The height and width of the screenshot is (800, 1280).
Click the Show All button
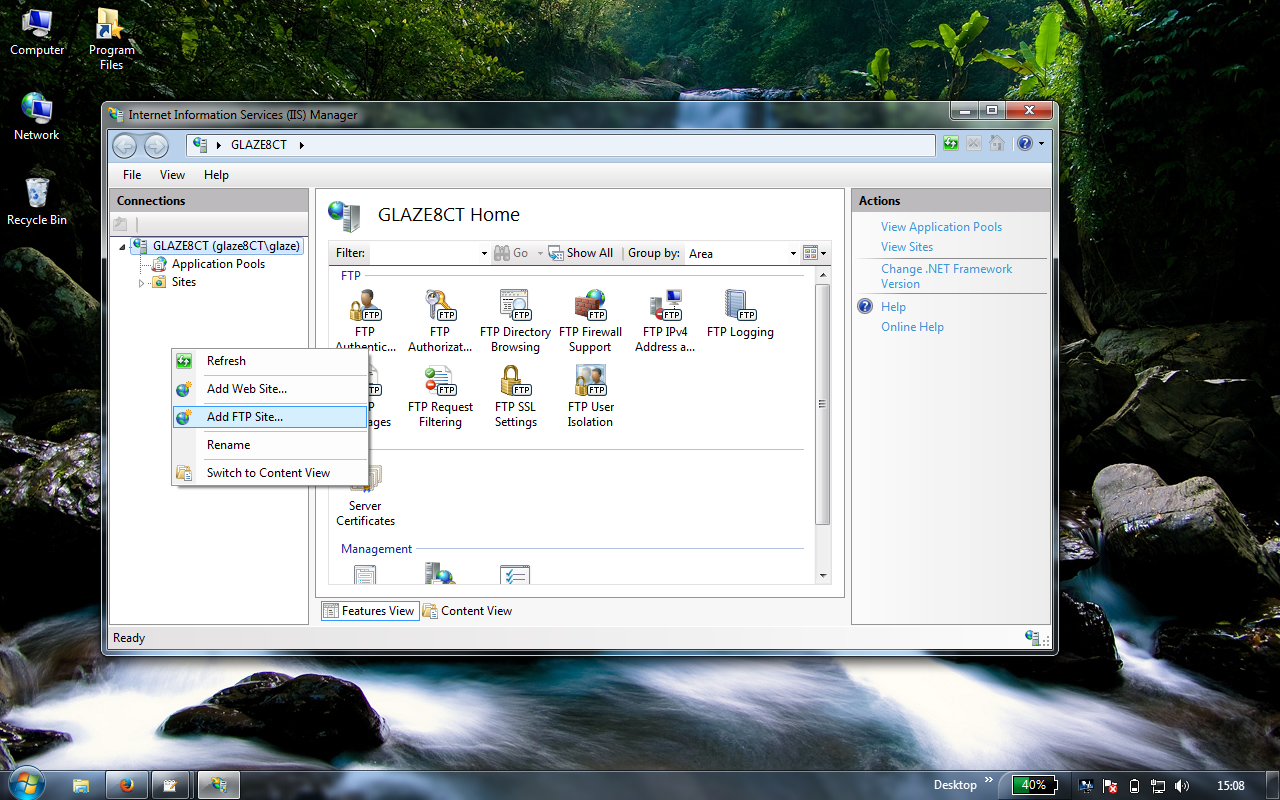(x=581, y=254)
